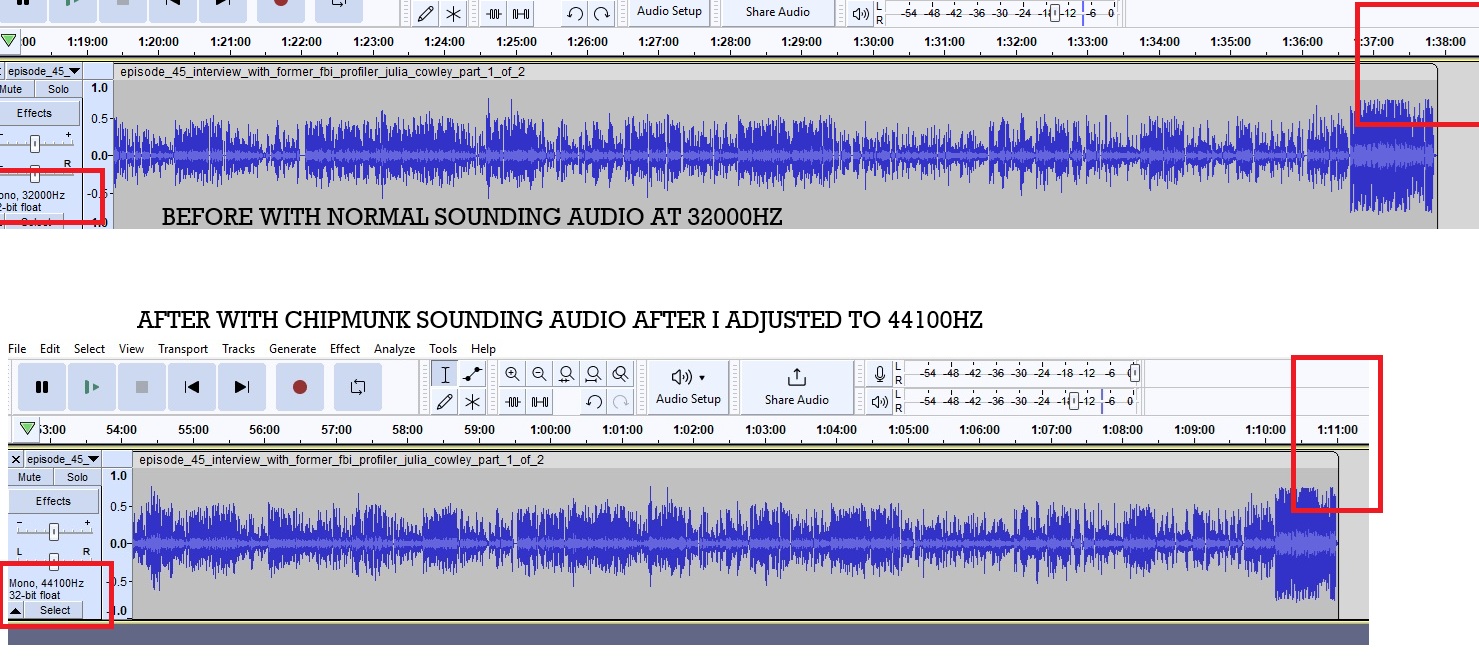Click waveform in lower window track
The height and width of the screenshot is (665, 1479).
pyautogui.click(x=735, y=543)
